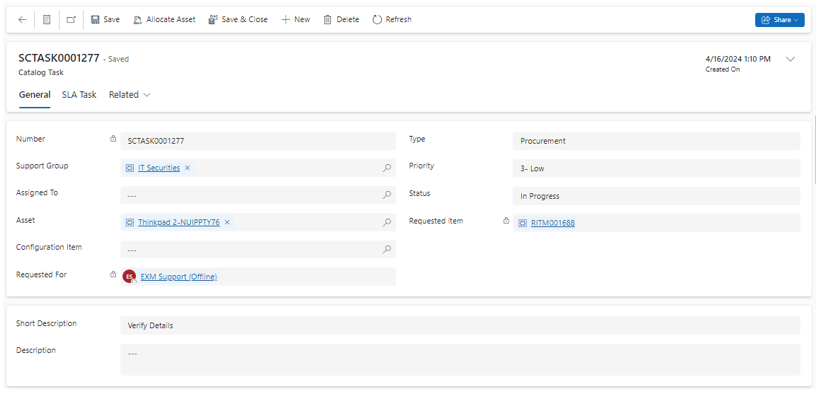Expand the header chevron beside Created On
The image size is (818, 396).
click(x=790, y=59)
